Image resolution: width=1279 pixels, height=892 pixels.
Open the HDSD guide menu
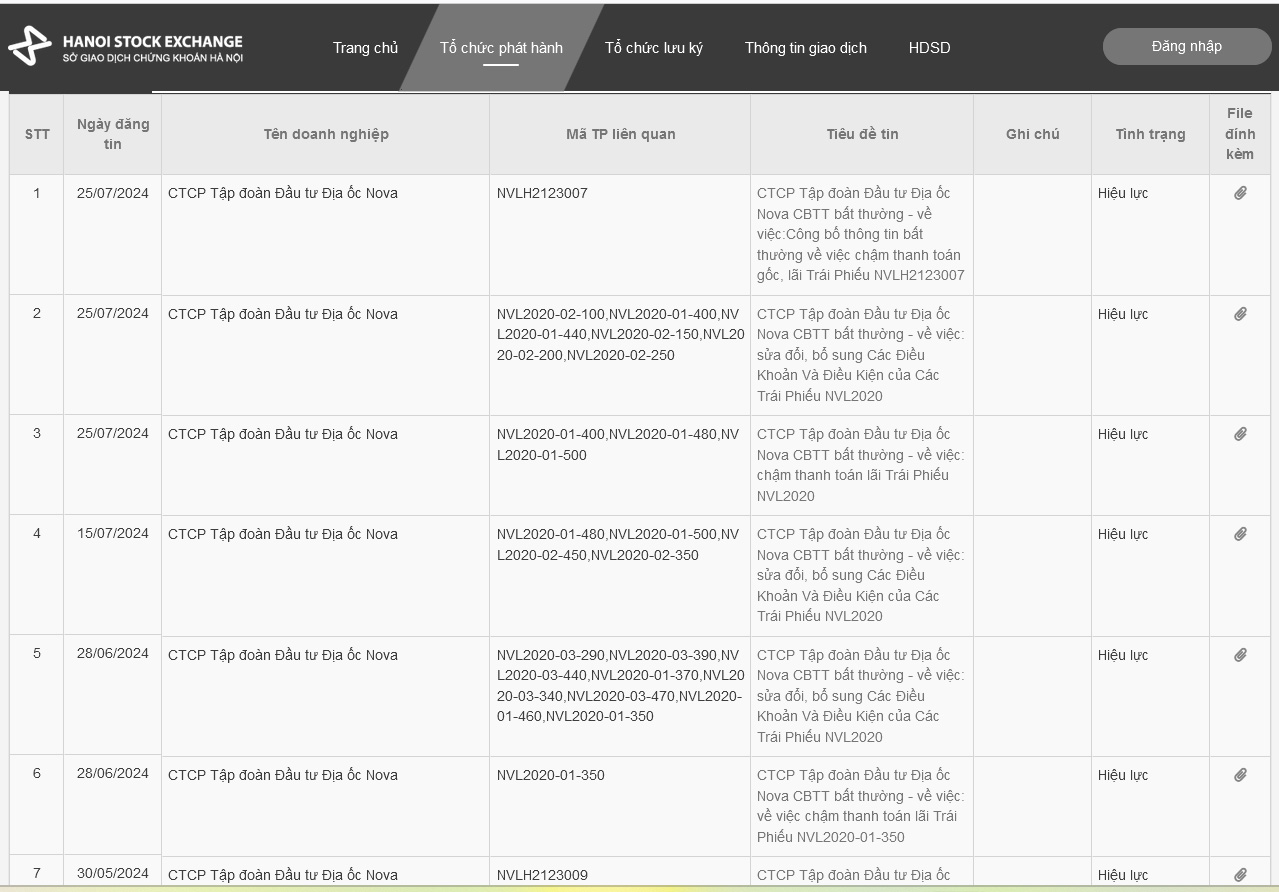(x=929, y=48)
